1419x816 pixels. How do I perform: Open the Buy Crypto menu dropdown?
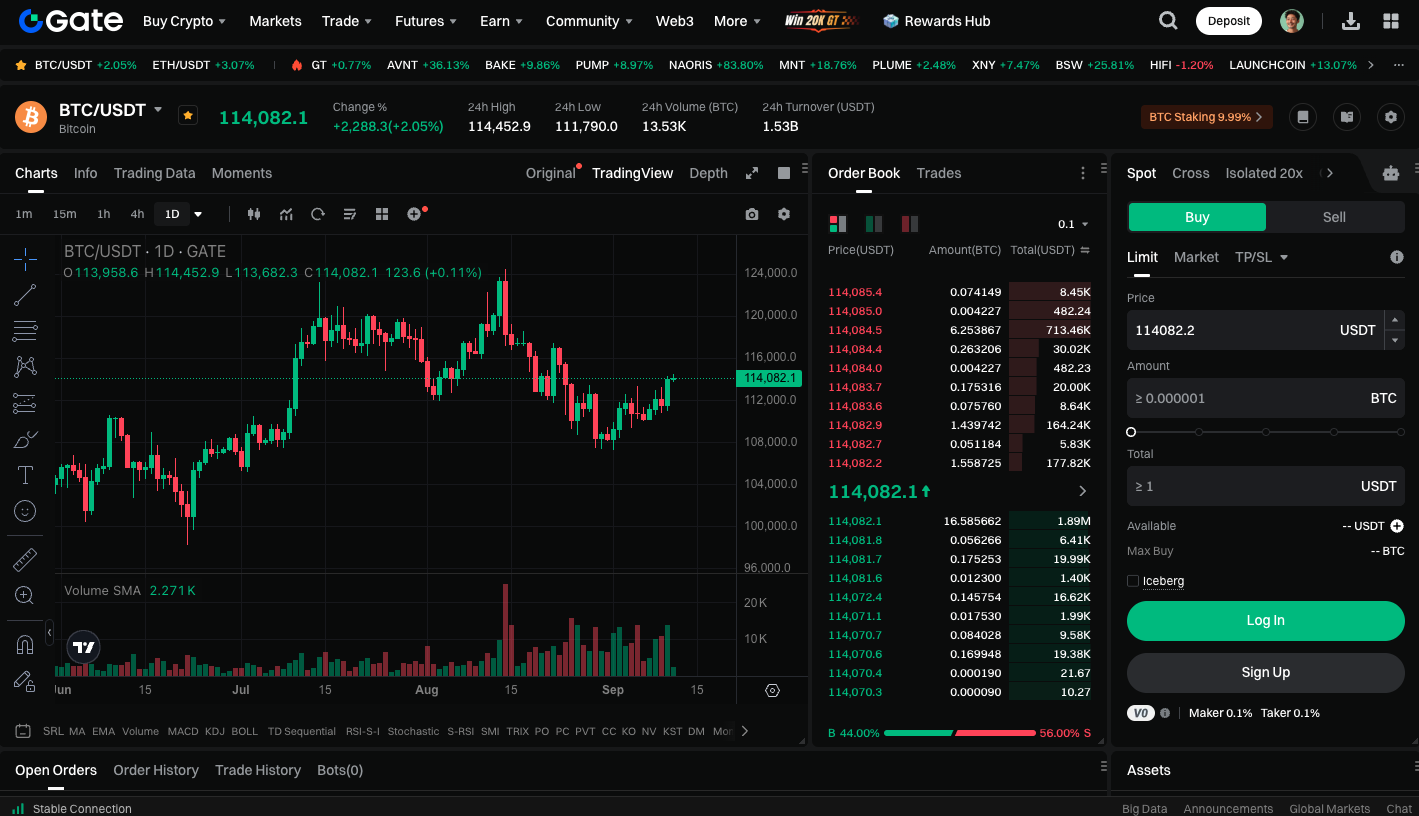(x=184, y=21)
